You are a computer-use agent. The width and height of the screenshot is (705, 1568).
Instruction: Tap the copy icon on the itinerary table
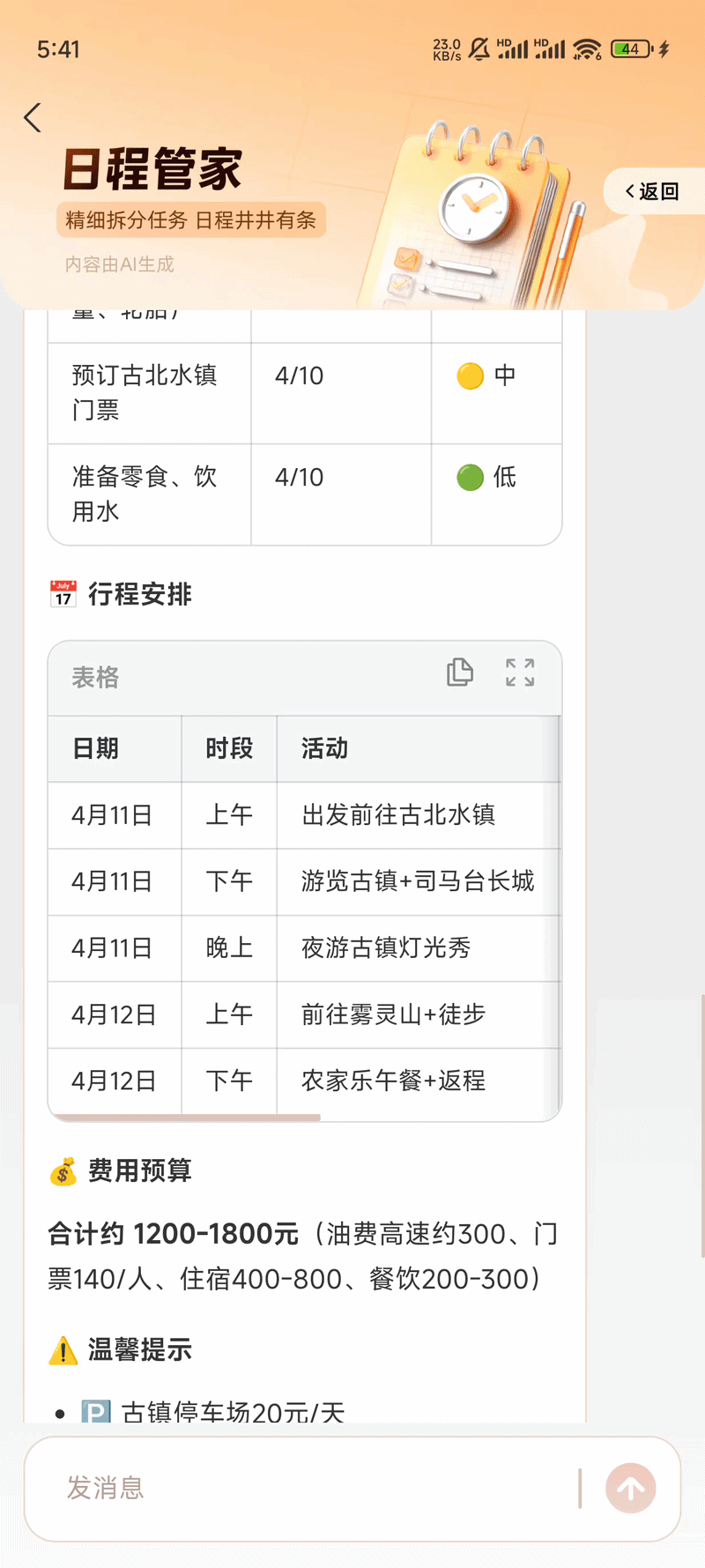coord(460,673)
